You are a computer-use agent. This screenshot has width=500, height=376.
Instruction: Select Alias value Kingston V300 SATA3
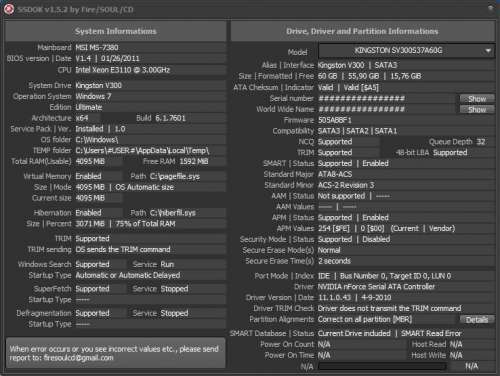357,65
